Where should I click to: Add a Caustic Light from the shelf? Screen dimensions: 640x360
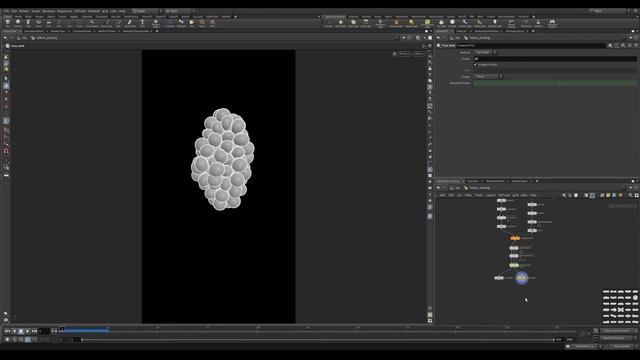pos(464,23)
